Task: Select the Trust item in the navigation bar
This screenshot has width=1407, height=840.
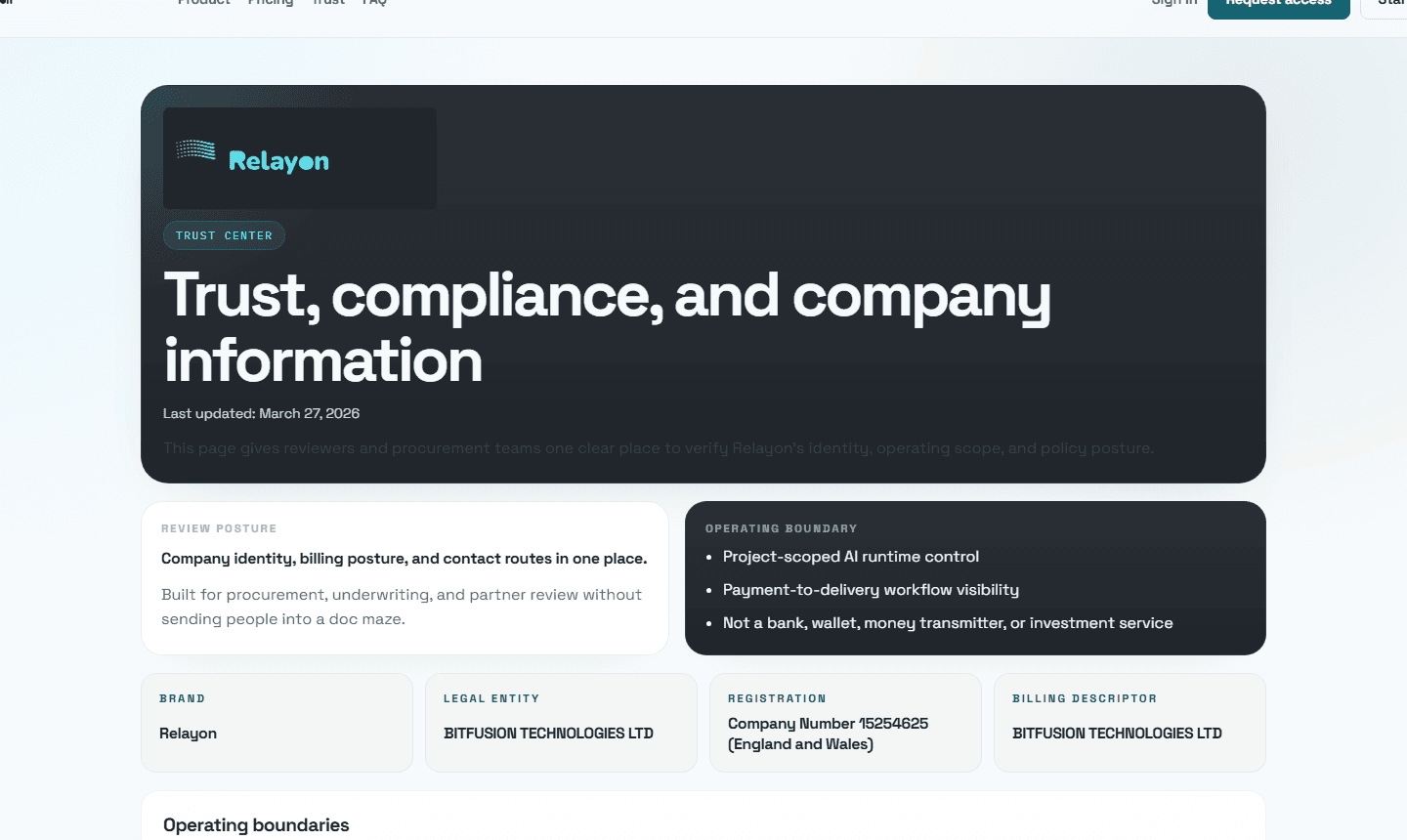Action: [x=328, y=4]
